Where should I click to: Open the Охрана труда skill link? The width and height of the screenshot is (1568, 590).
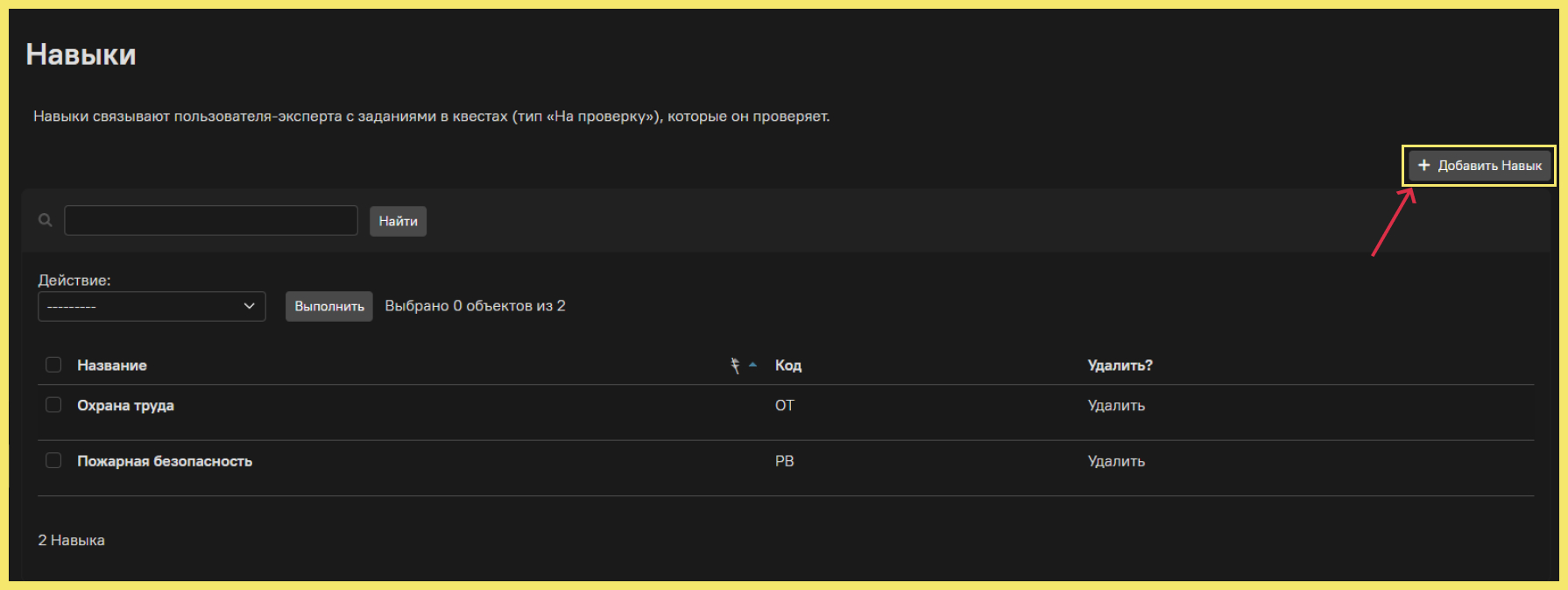125,406
